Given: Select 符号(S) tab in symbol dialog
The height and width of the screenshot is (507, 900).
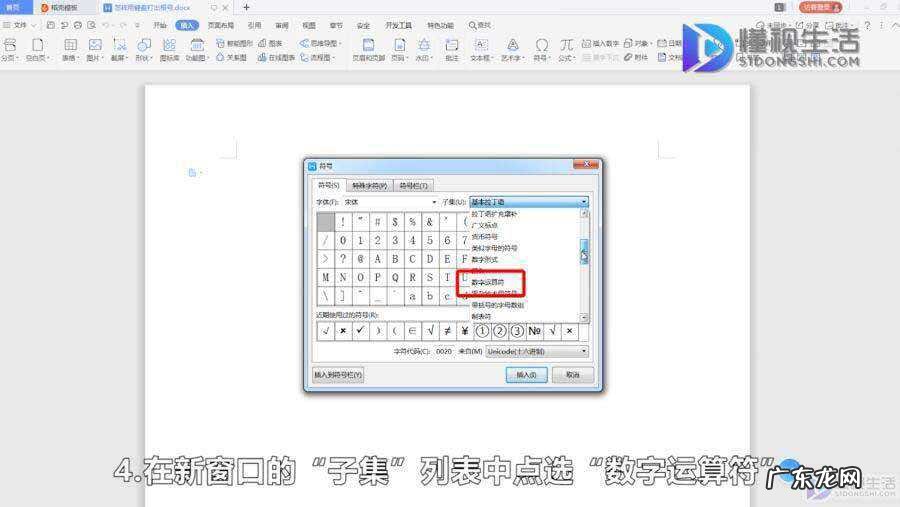Looking at the screenshot, I should pos(328,185).
